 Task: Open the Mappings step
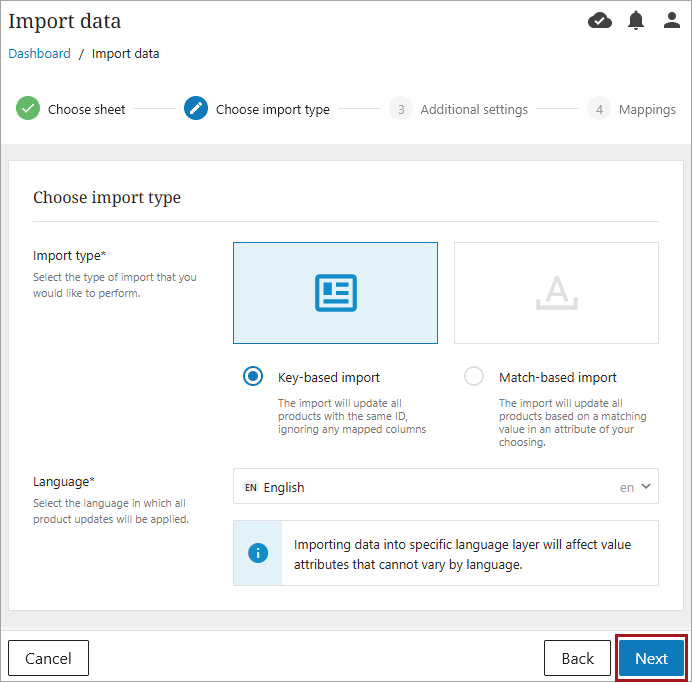[x=647, y=109]
